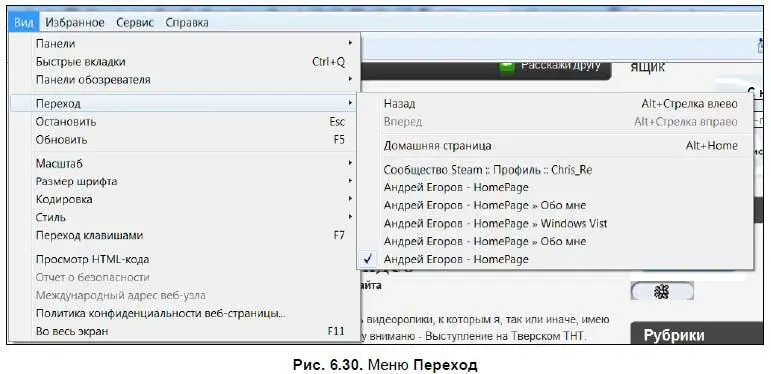
Task: Expand the Размер шрифта submenu
Action: tap(185, 181)
